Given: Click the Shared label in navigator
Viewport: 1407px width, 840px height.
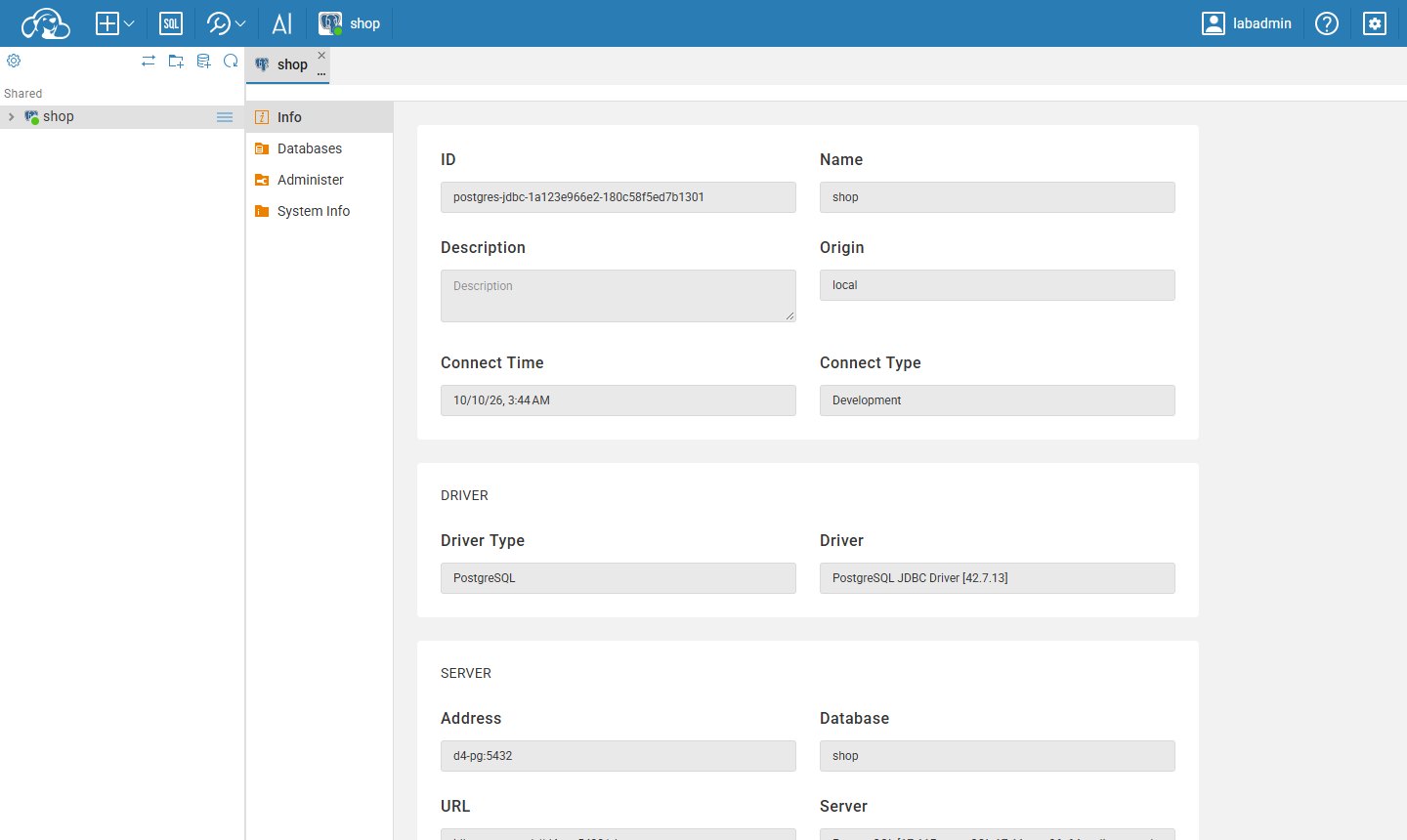Looking at the screenshot, I should [22, 94].
